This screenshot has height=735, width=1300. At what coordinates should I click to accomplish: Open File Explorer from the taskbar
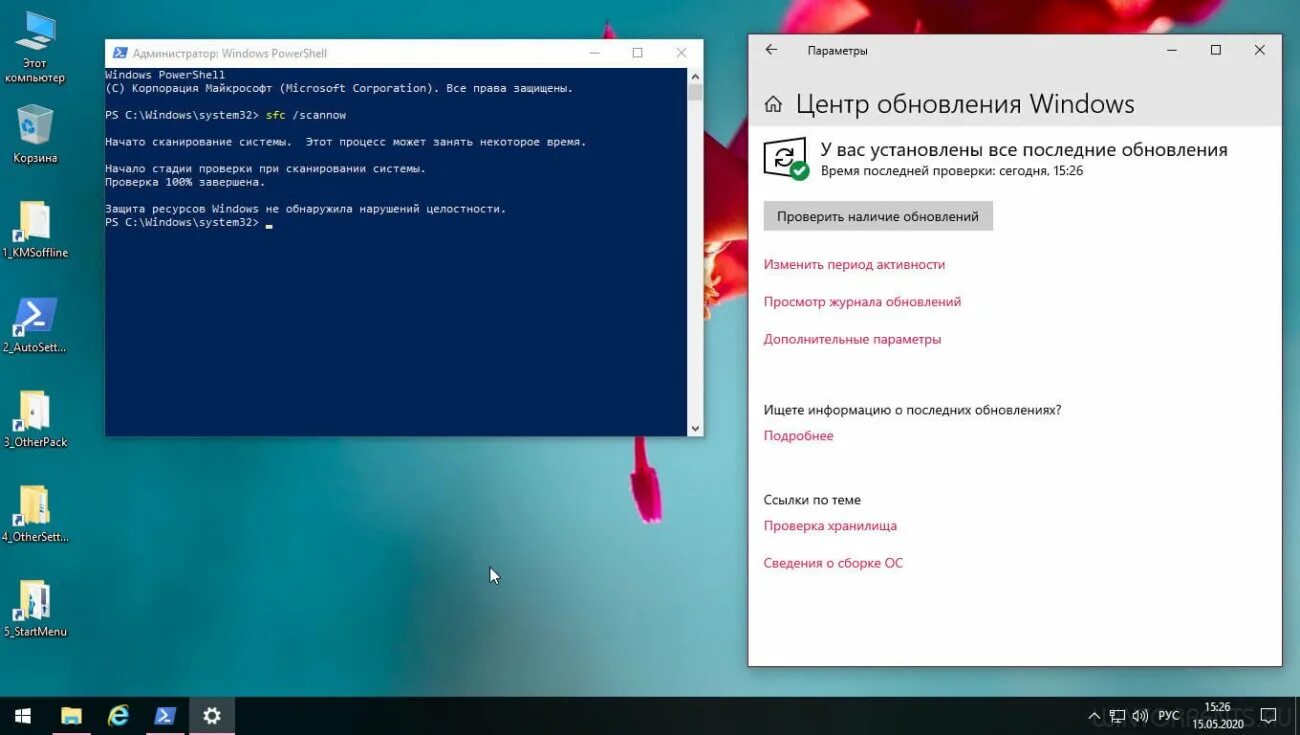71,716
